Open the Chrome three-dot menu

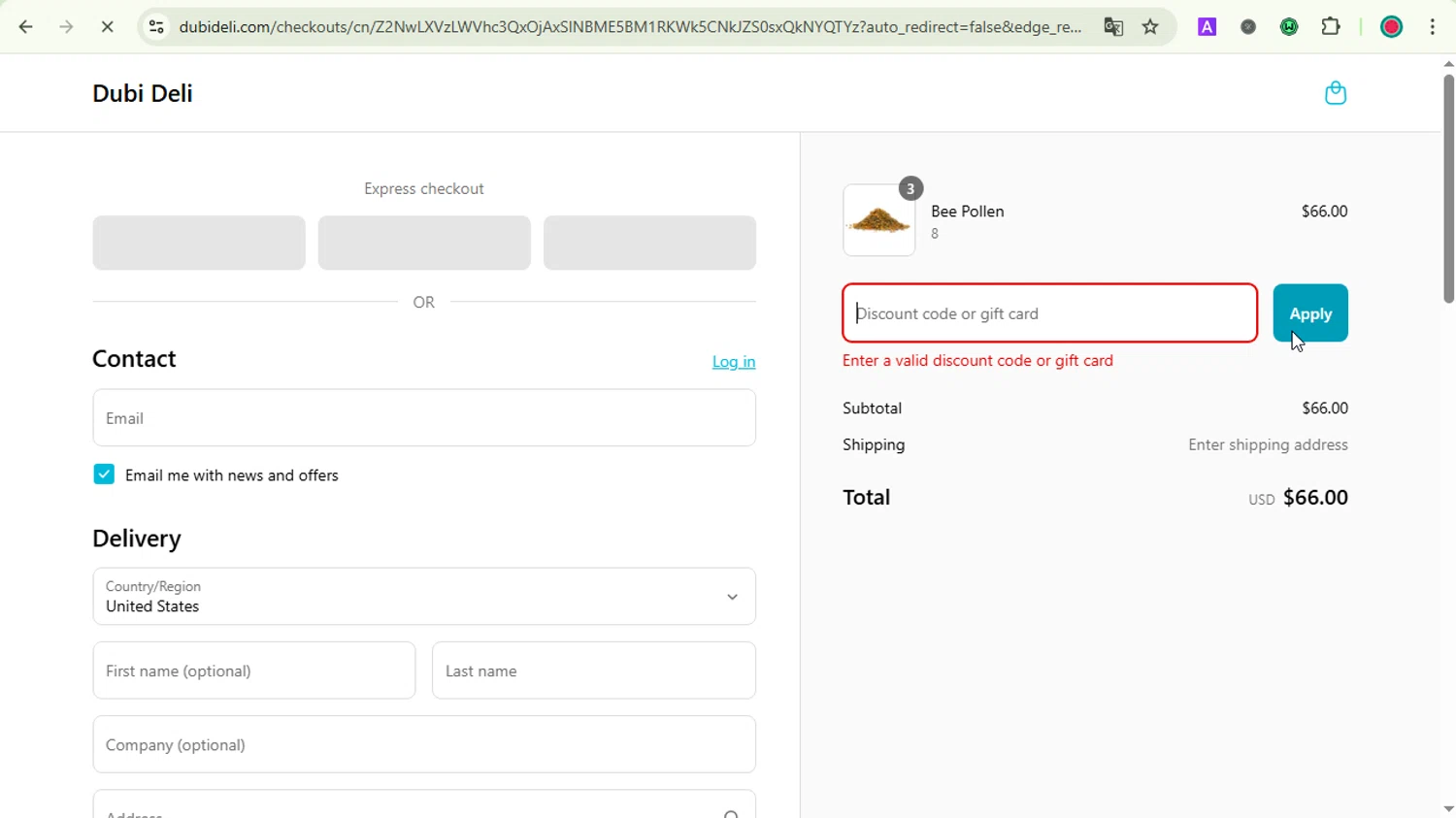click(x=1434, y=27)
